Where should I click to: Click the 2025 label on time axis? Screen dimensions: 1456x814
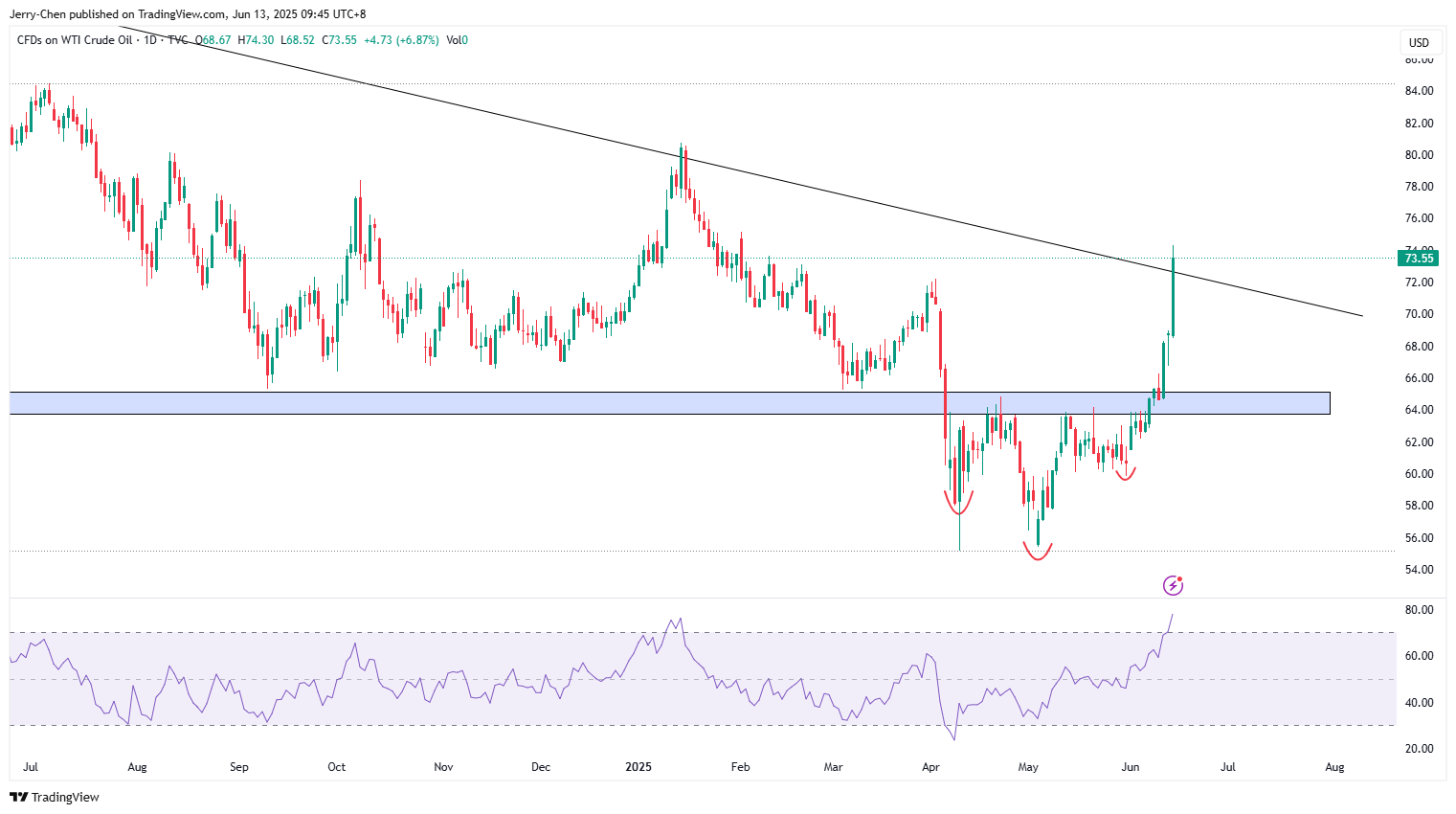click(638, 767)
